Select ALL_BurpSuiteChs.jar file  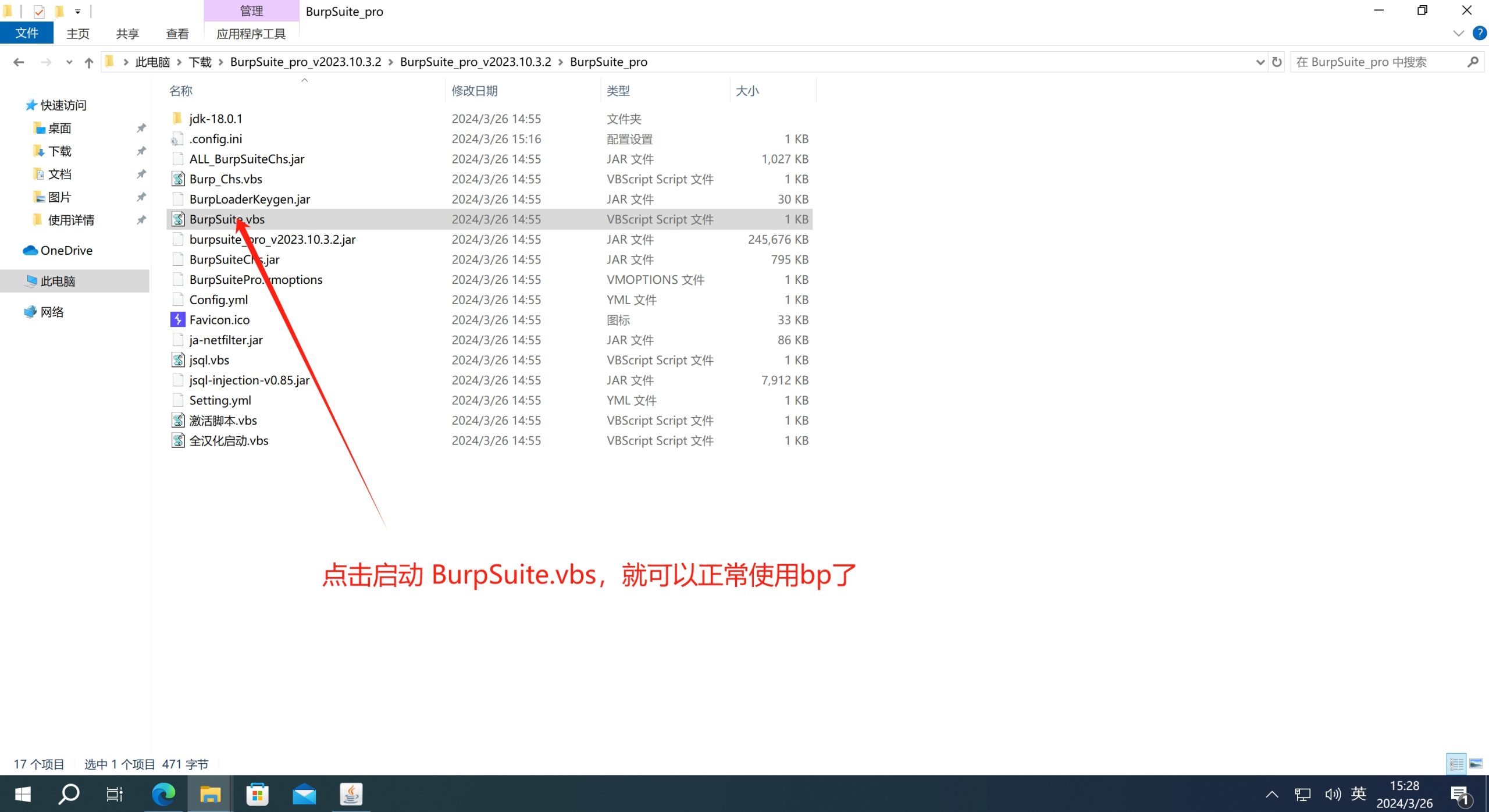[x=247, y=159]
